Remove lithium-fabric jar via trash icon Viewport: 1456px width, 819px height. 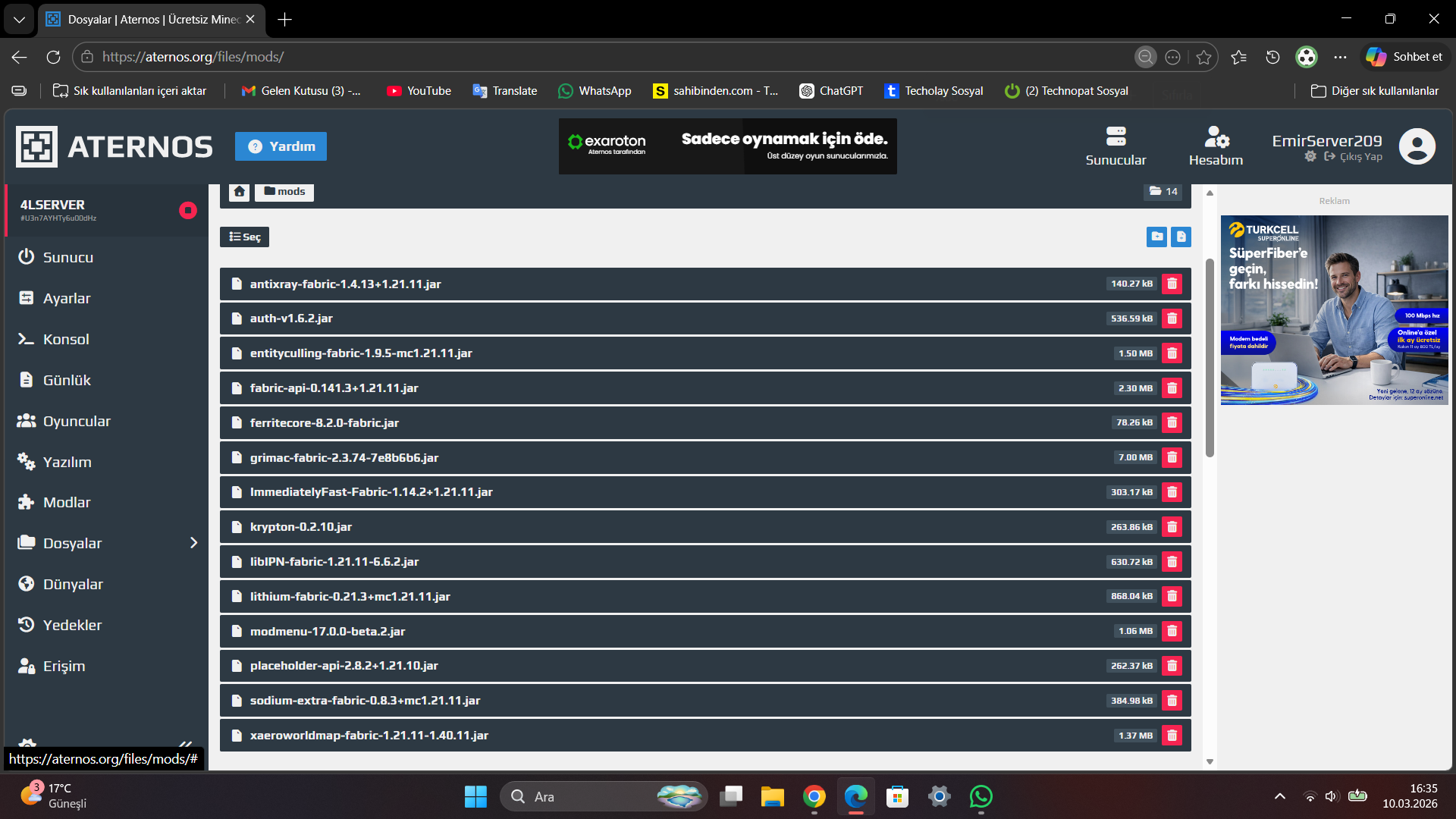click(x=1172, y=596)
